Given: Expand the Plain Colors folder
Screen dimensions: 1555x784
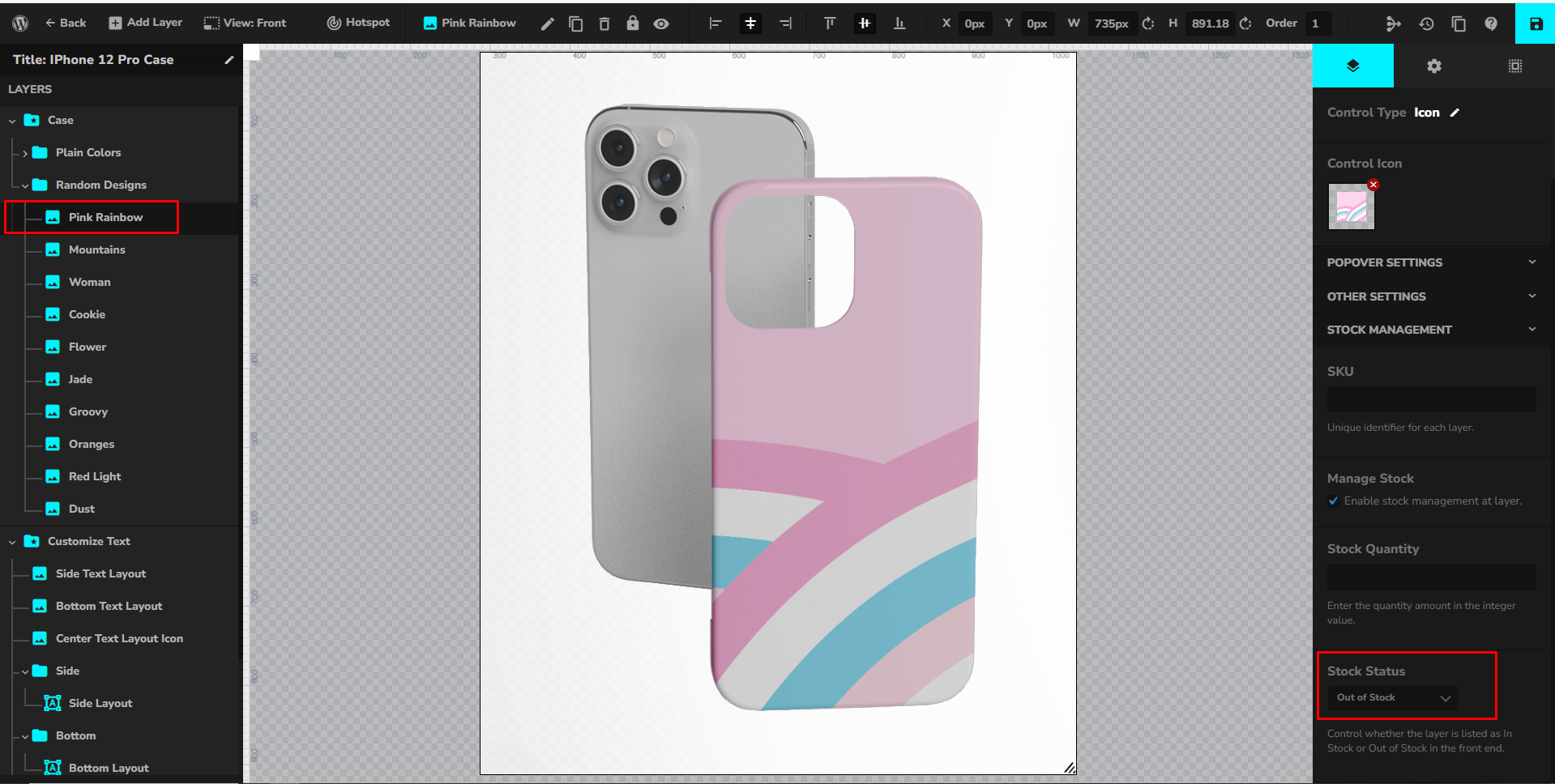Looking at the screenshot, I should point(25,153).
